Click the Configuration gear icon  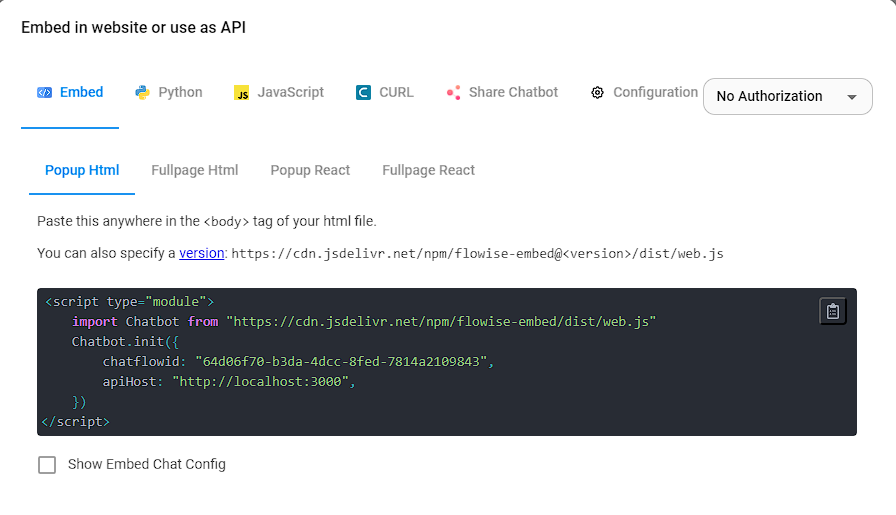(x=598, y=93)
